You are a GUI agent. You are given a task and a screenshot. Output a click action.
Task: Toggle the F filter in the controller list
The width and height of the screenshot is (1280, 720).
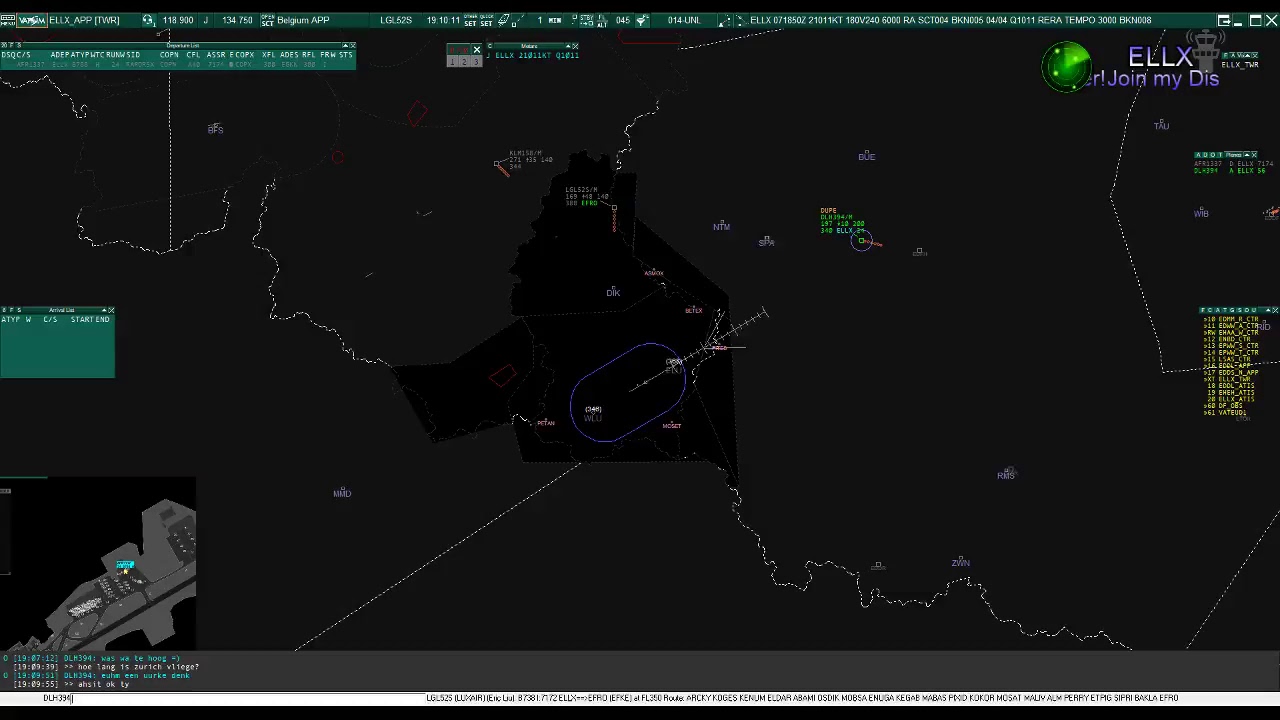click(x=1203, y=310)
